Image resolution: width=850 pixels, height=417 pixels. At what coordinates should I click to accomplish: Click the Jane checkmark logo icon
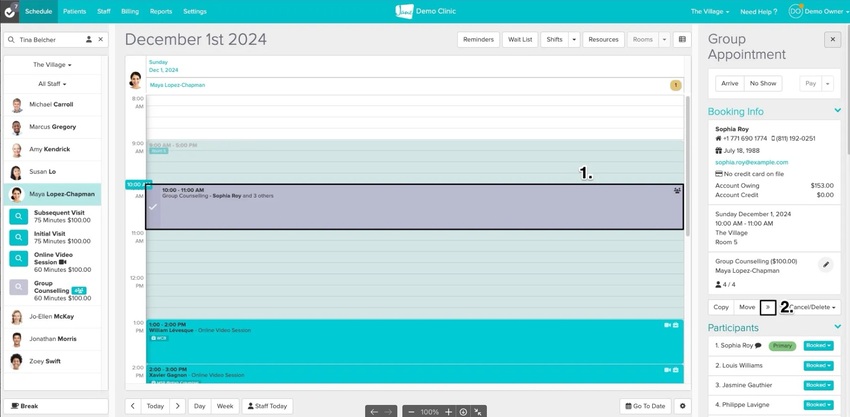[10, 11]
